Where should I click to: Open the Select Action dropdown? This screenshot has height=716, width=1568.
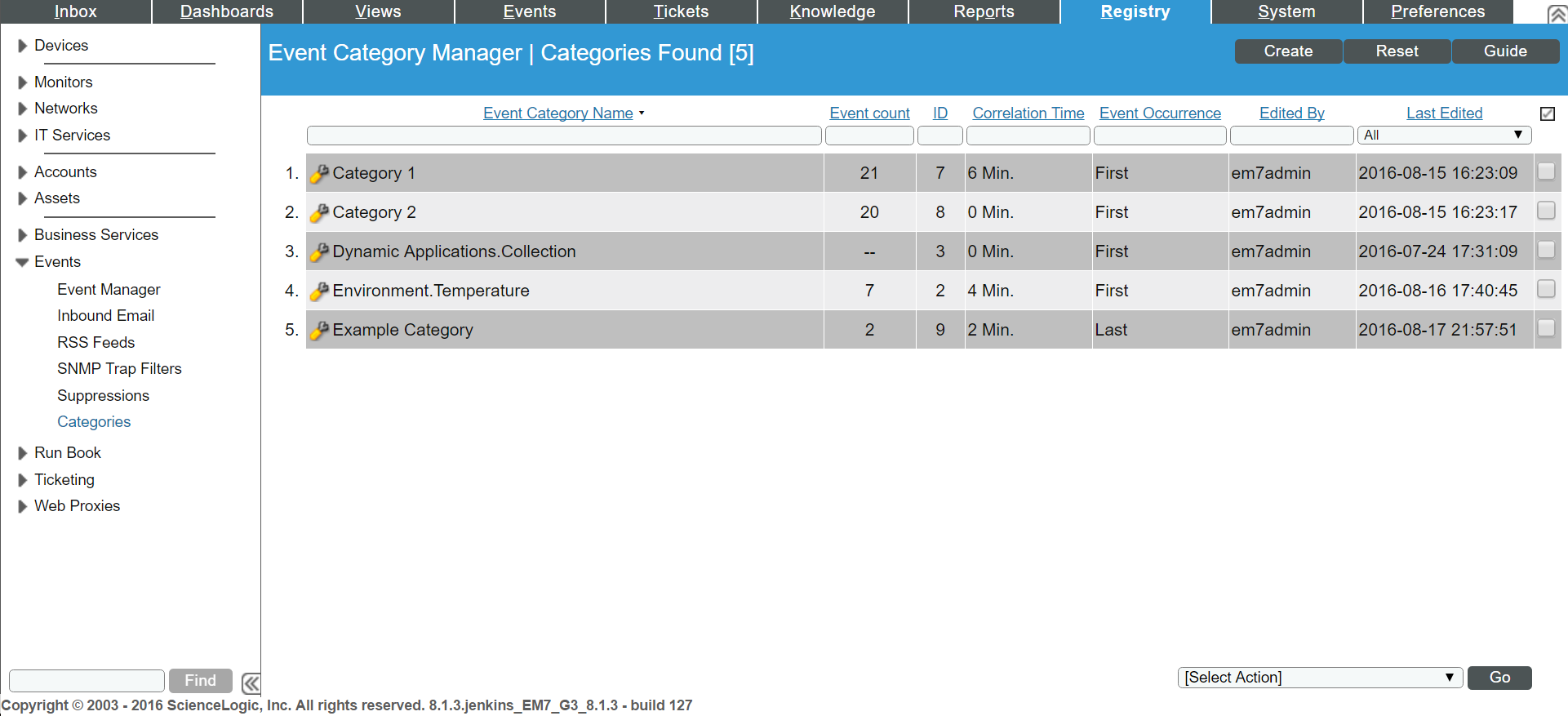1319,678
